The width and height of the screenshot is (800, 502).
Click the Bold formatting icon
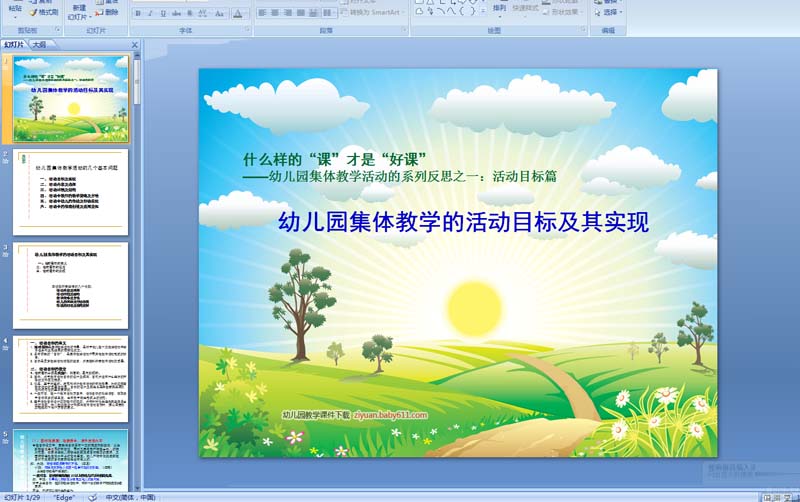138,14
